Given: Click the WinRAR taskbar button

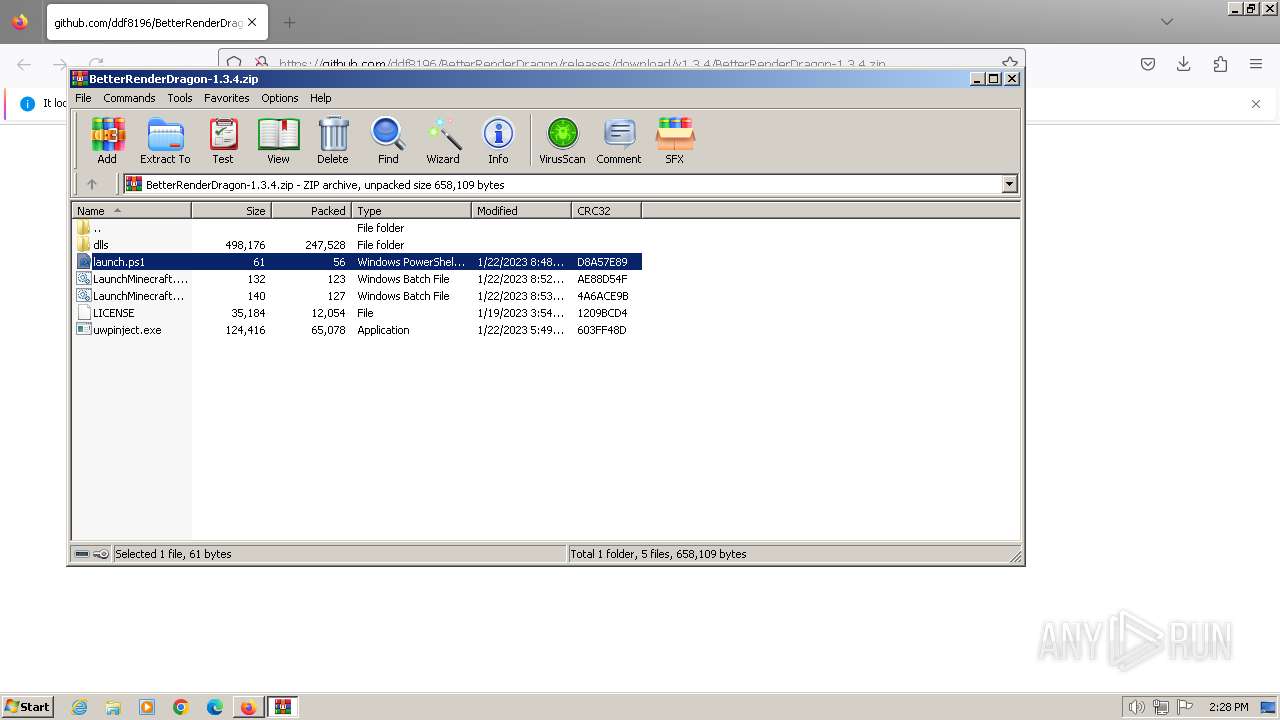Looking at the screenshot, I should (283, 707).
